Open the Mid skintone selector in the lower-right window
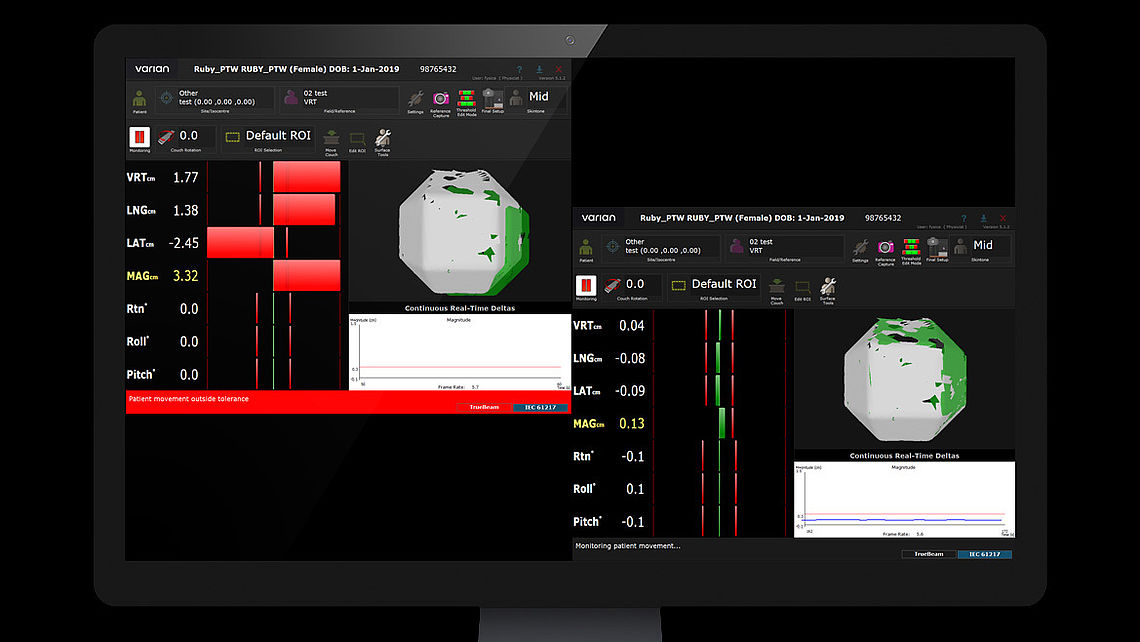Image resolution: width=1140 pixels, height=642 pixels. click(983, 245)
